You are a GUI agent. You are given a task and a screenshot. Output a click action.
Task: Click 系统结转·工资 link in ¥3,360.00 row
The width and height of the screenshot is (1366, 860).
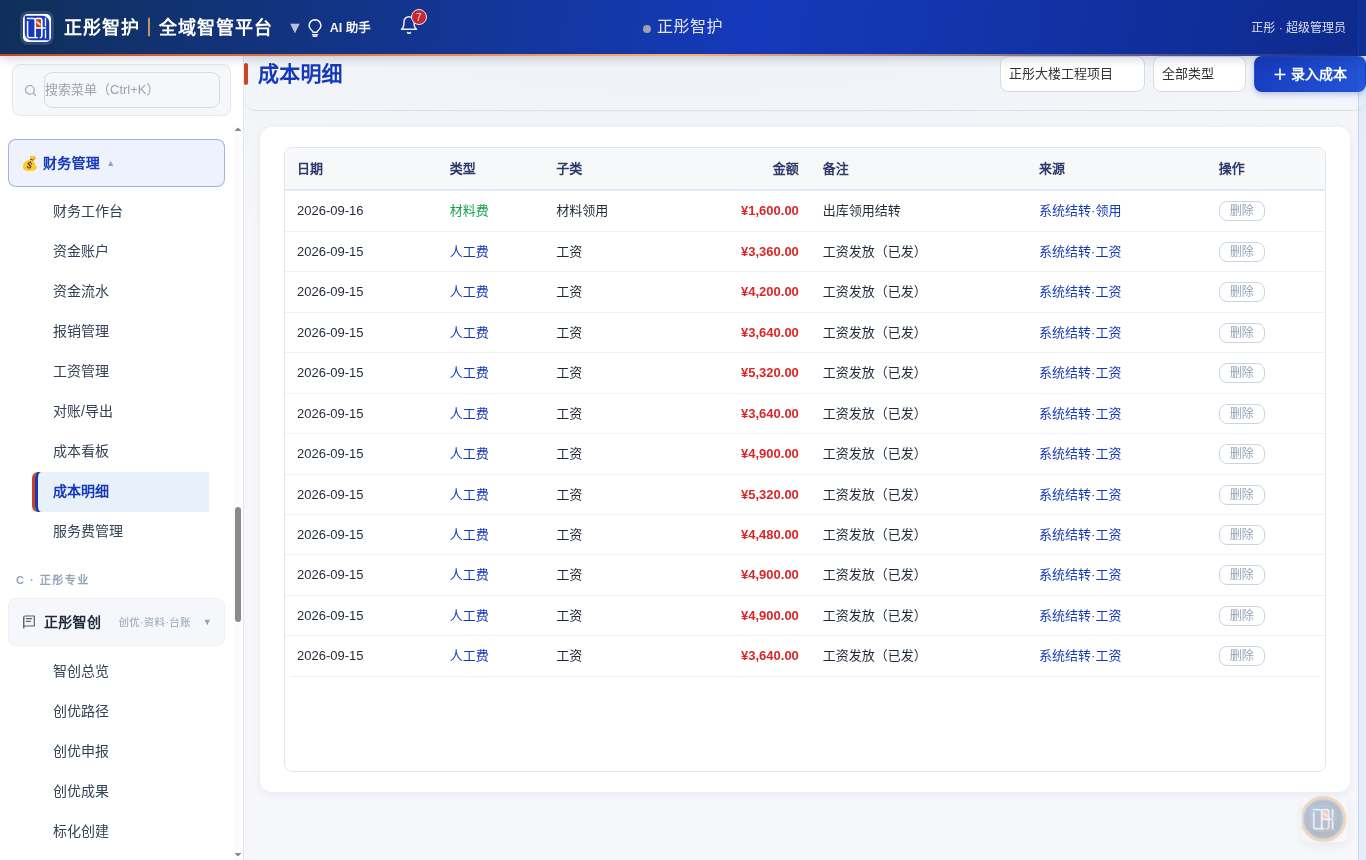point(1080,251)
